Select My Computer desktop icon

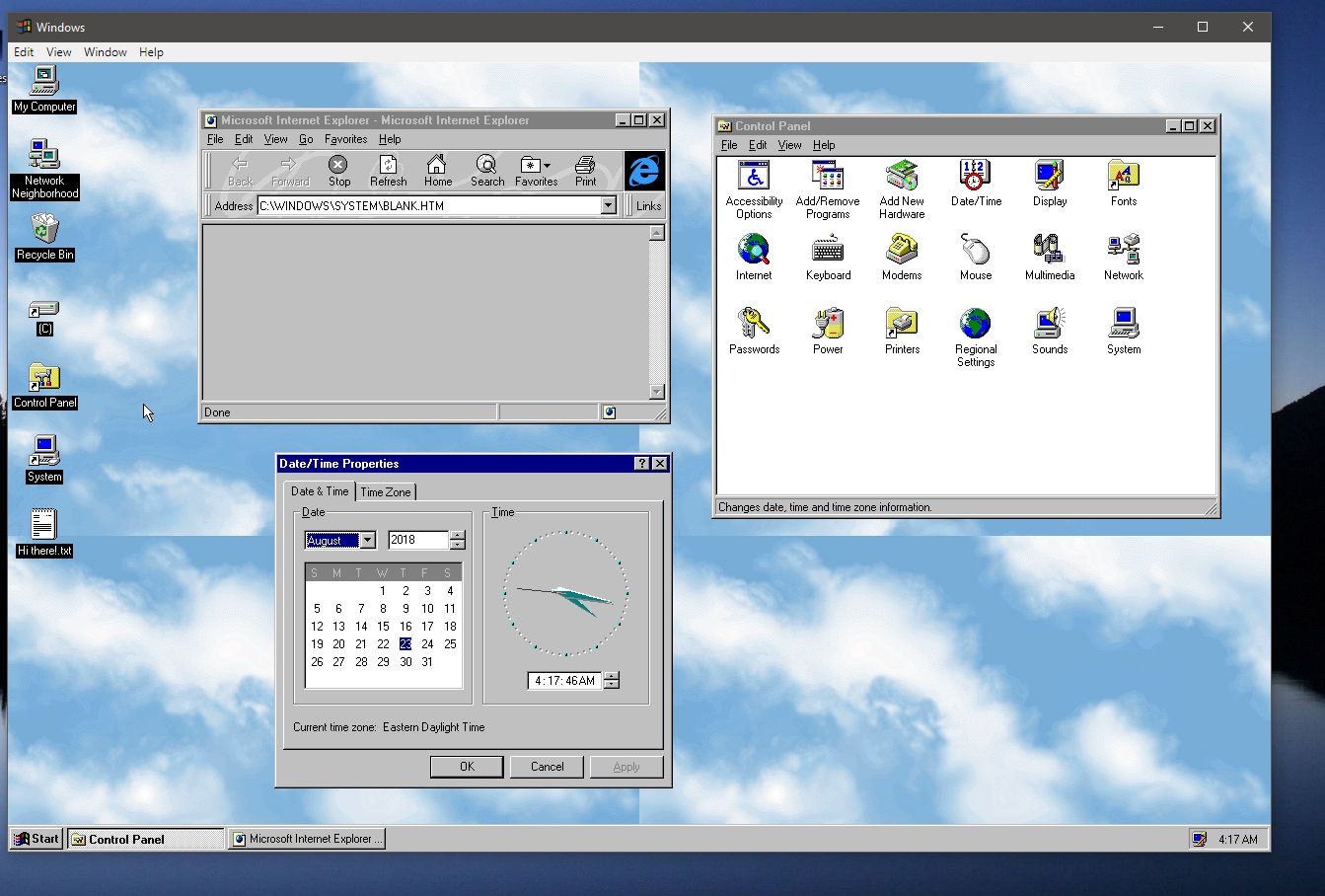[x=44, y=89]
